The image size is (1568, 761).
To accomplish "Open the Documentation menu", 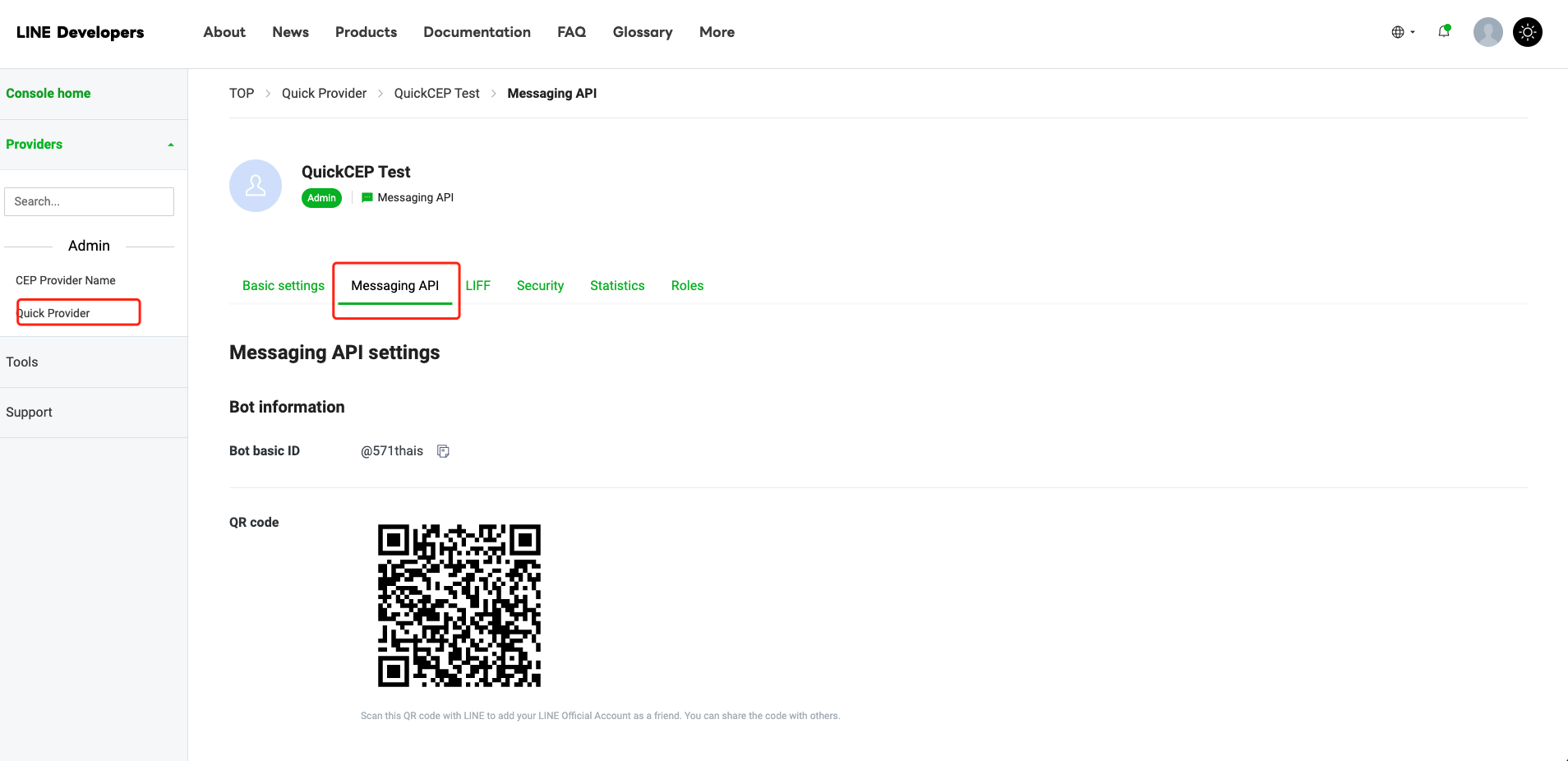I will click(477, 32).
